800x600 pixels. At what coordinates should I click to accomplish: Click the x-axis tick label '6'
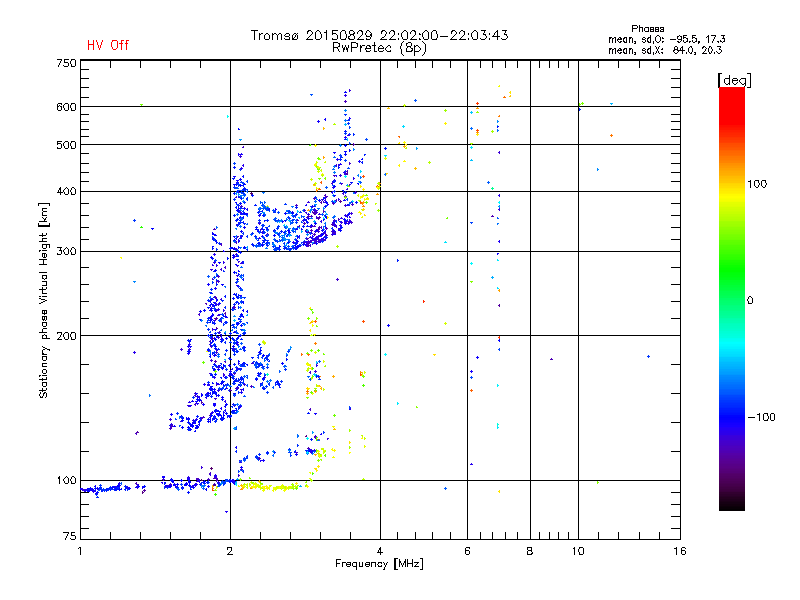point(467,551)
